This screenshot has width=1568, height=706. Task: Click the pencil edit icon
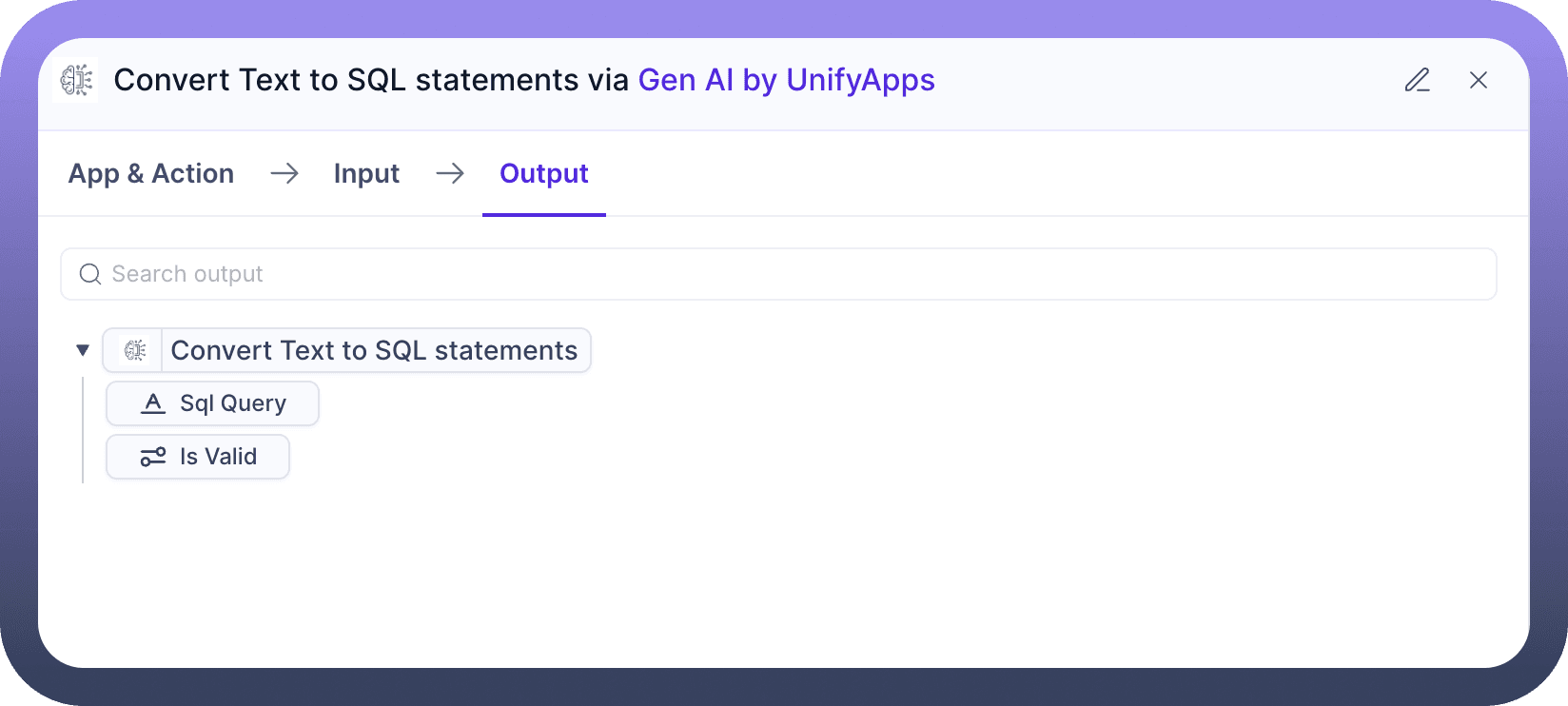1417,80
